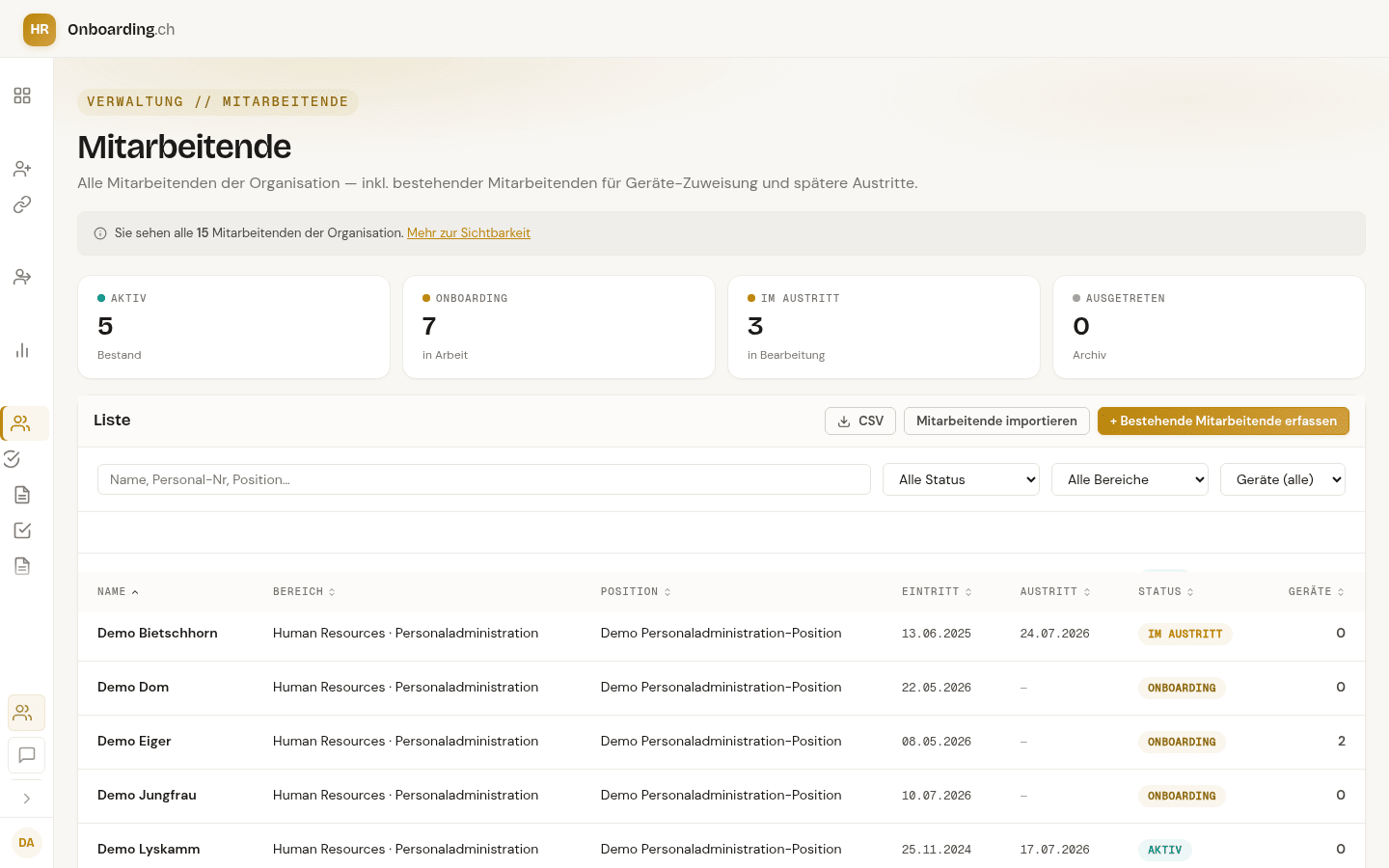Select the Ausgetreten summary card
The width and height of the screenshot is (1389, 868).
pyautogui.click(x=1209, y=327)
